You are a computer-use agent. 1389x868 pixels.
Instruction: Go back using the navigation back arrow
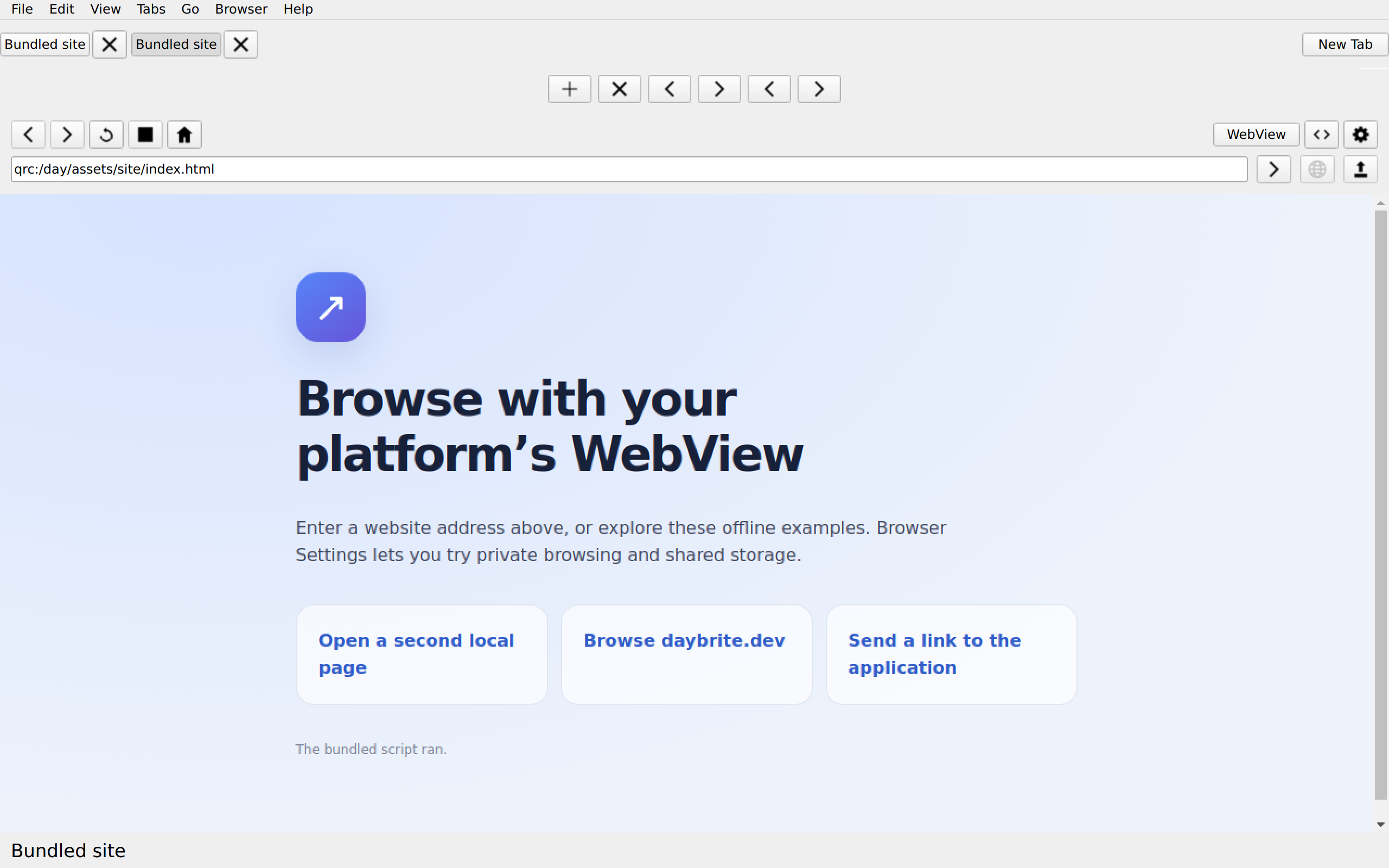point(28,135)
